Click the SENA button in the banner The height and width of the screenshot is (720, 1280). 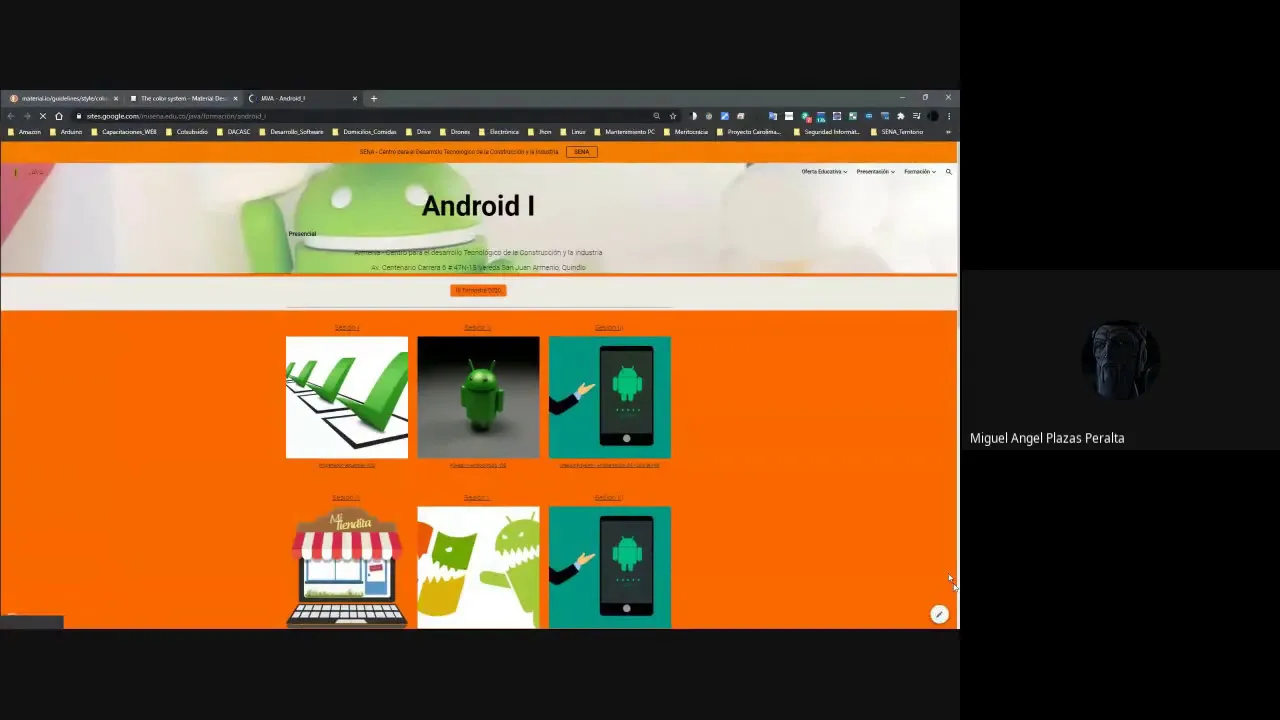point(582,152)
